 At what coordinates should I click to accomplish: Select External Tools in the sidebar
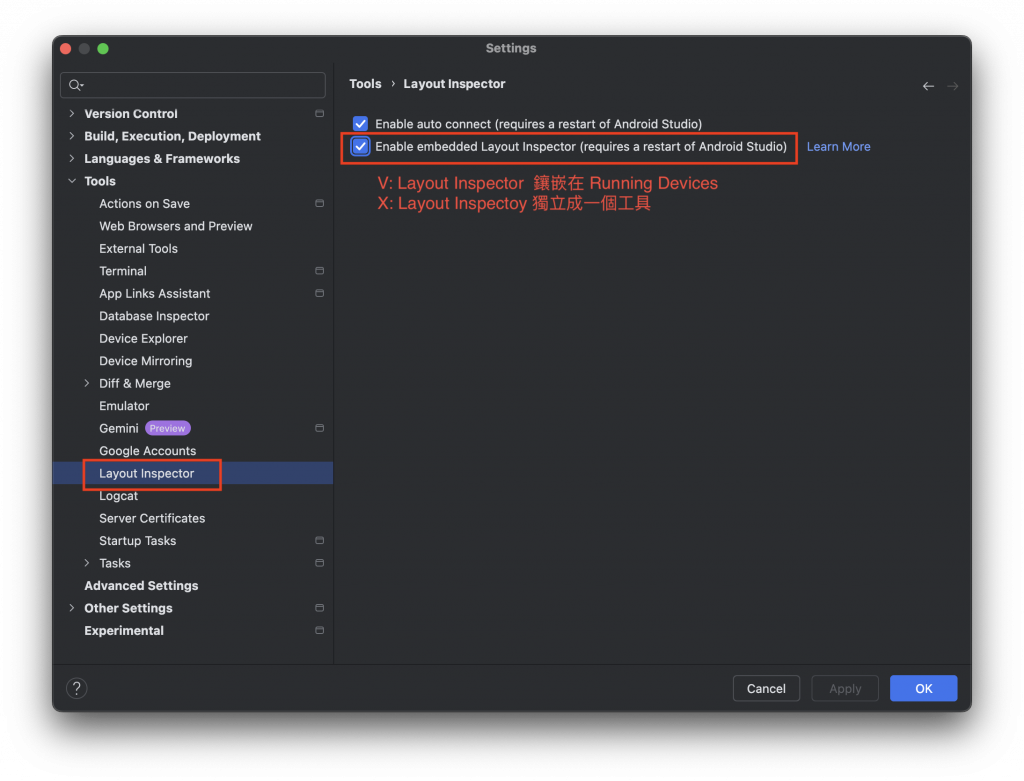[138, 249]
